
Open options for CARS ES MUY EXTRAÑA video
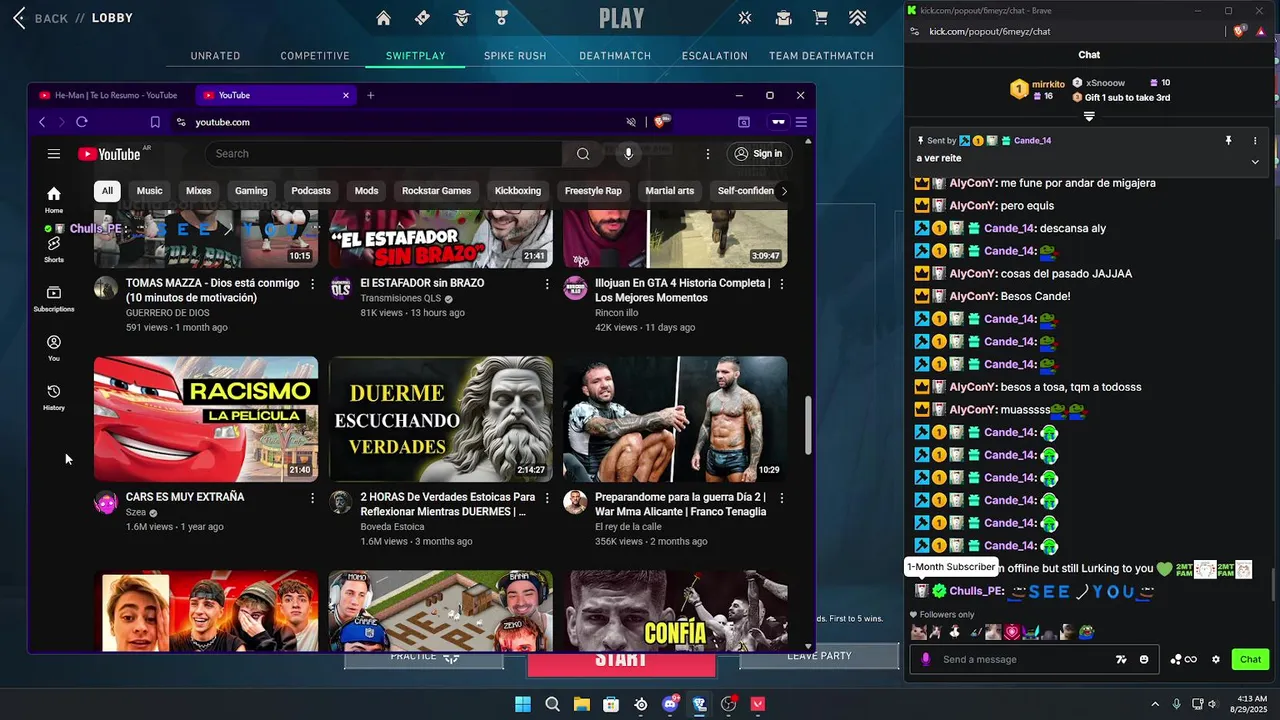coord(312,497)
